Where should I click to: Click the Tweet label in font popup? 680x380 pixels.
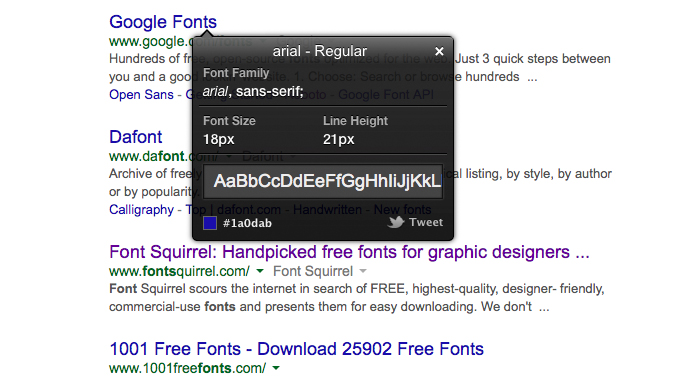[x=426, y=222]
